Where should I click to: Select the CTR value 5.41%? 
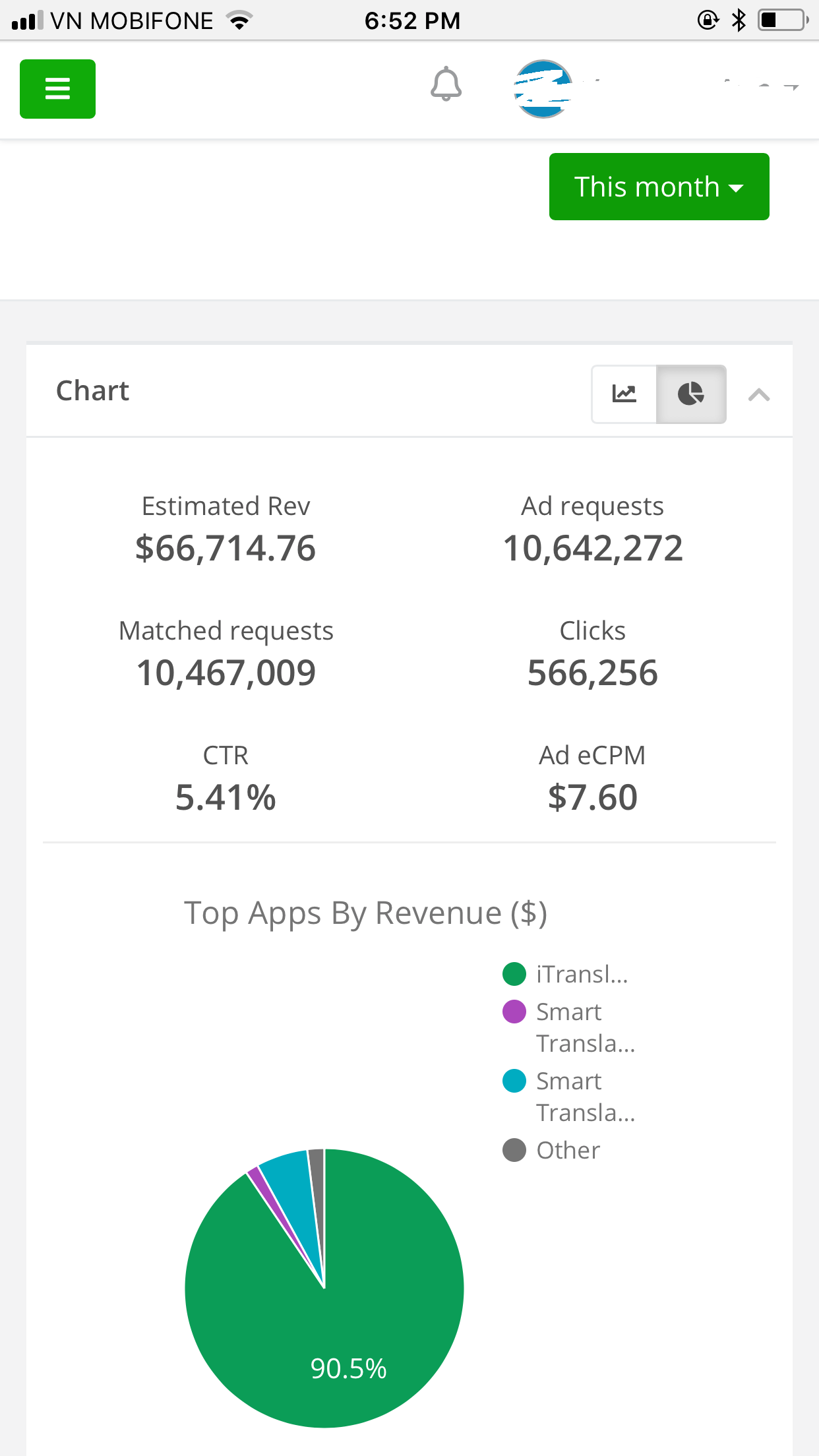(226, 797)
